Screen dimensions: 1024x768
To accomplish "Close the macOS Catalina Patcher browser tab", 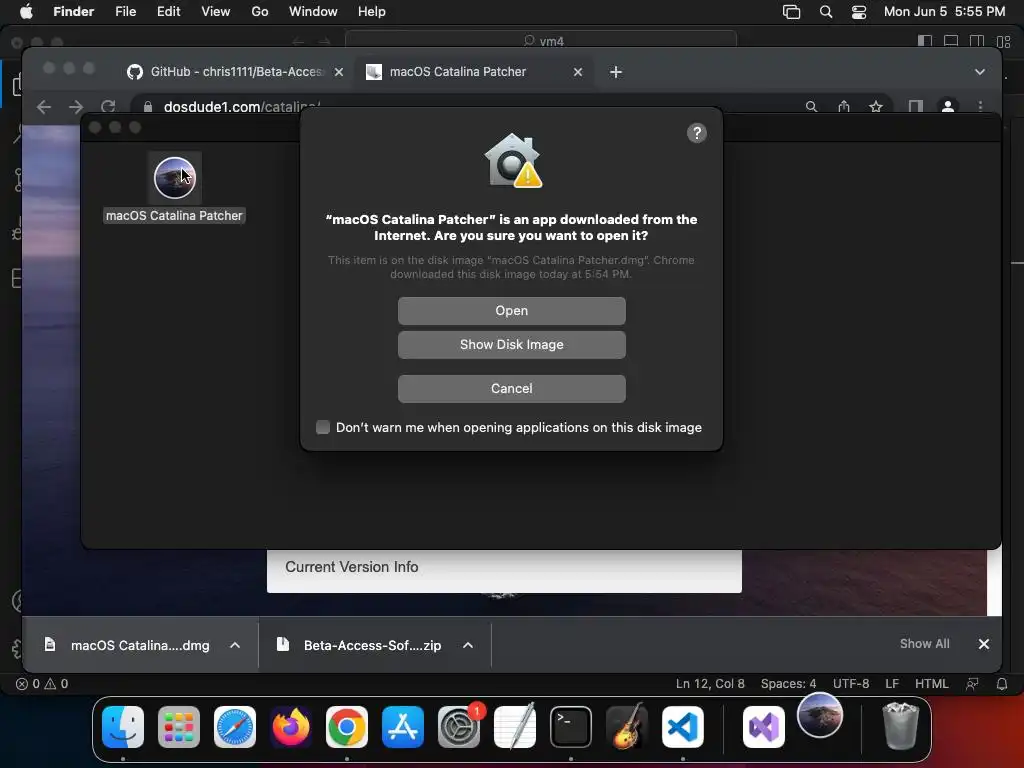I will [578, 72].
